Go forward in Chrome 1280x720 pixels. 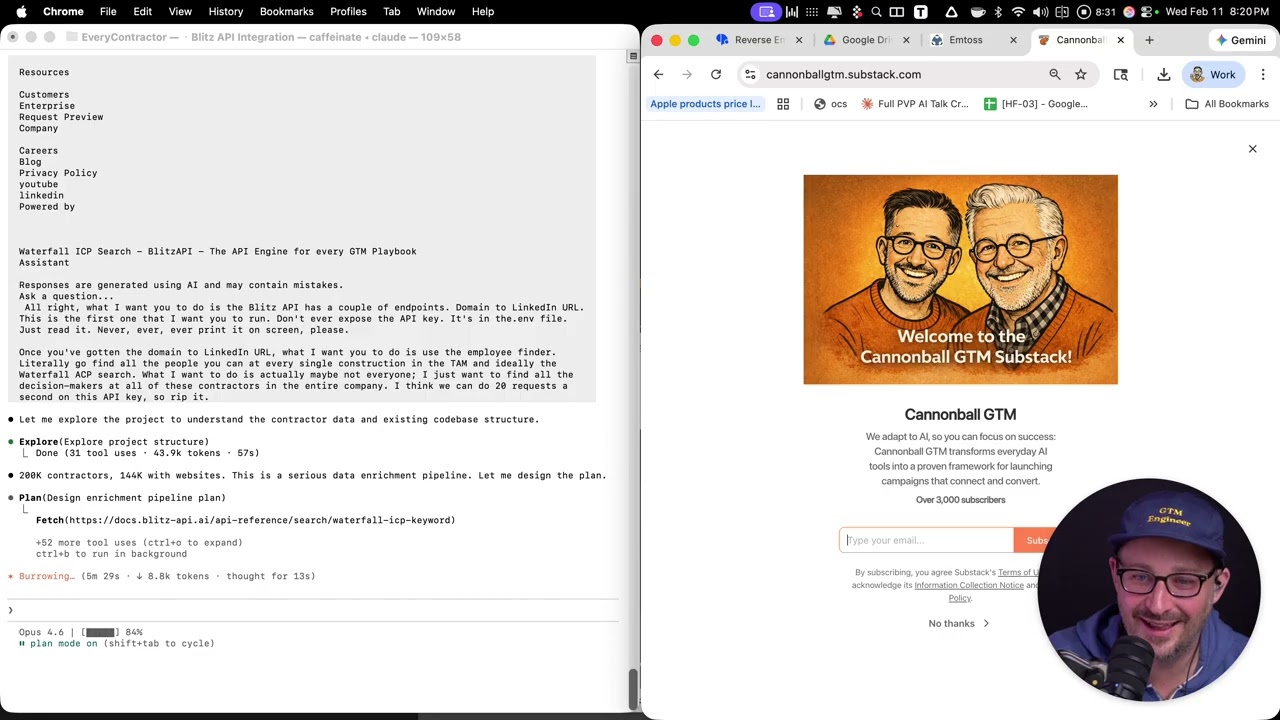point(687,74)
